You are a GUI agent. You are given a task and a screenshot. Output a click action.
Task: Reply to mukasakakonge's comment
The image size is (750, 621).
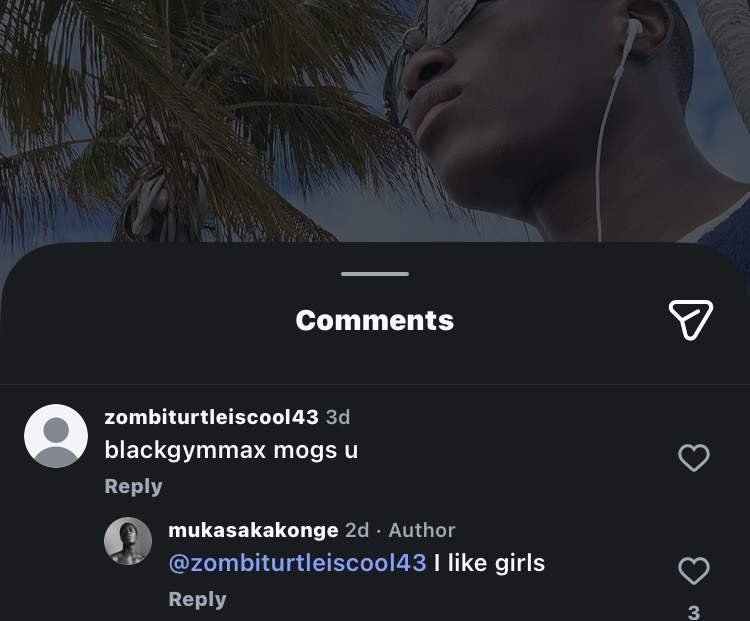[x=198, y=599]
